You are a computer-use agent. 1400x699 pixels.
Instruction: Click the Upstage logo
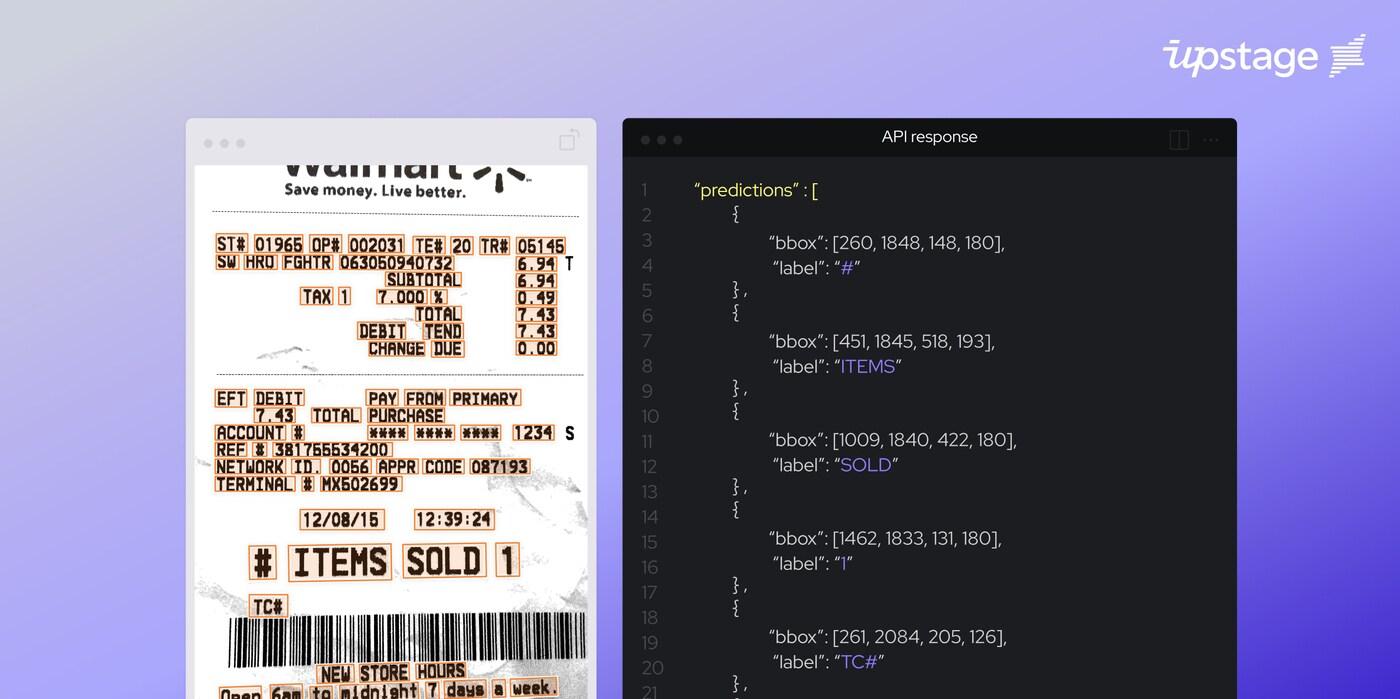click(x=1263, y=56)
